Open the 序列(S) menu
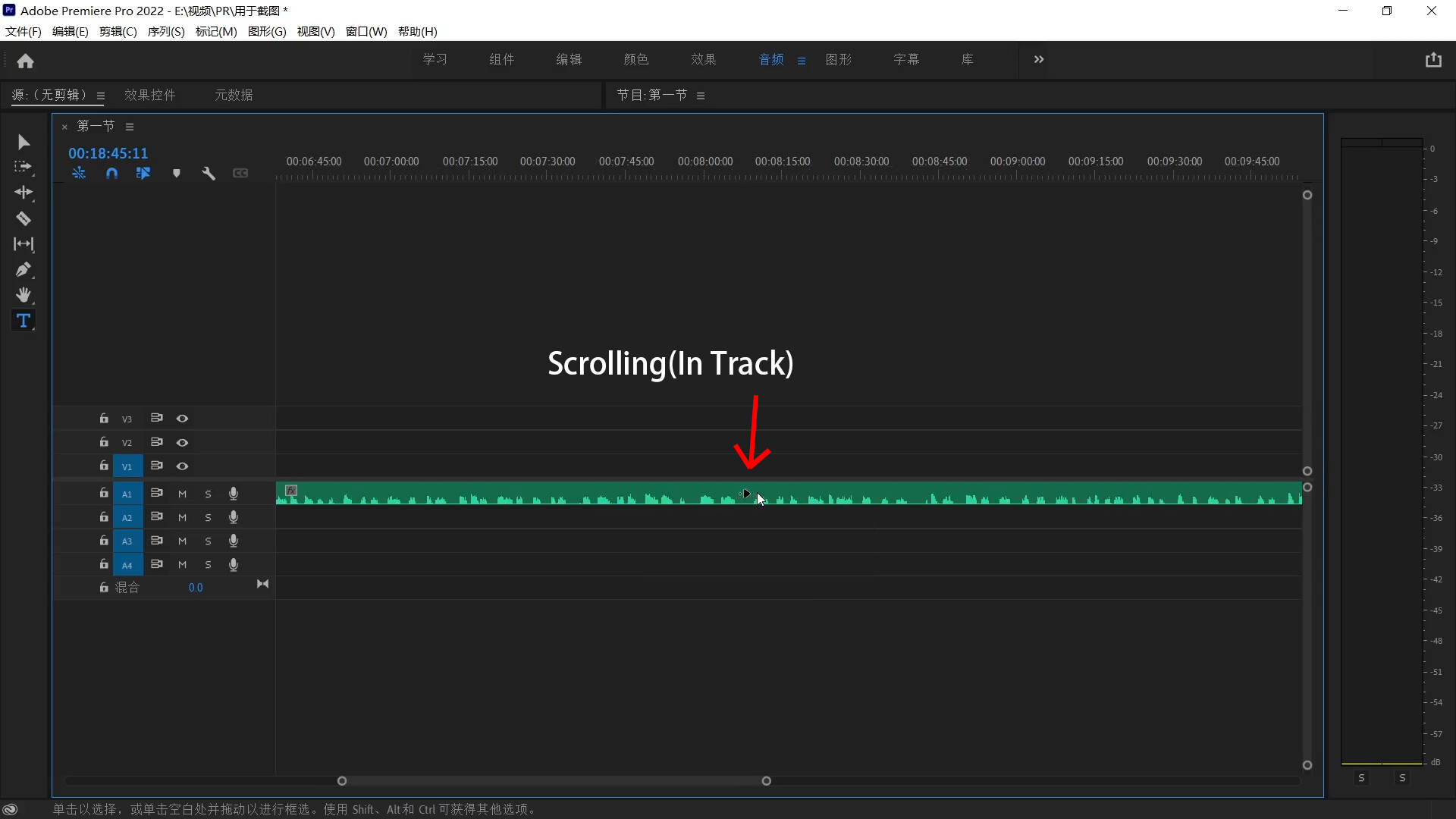Screen dimensions: 1456x819 coord(166,32)
